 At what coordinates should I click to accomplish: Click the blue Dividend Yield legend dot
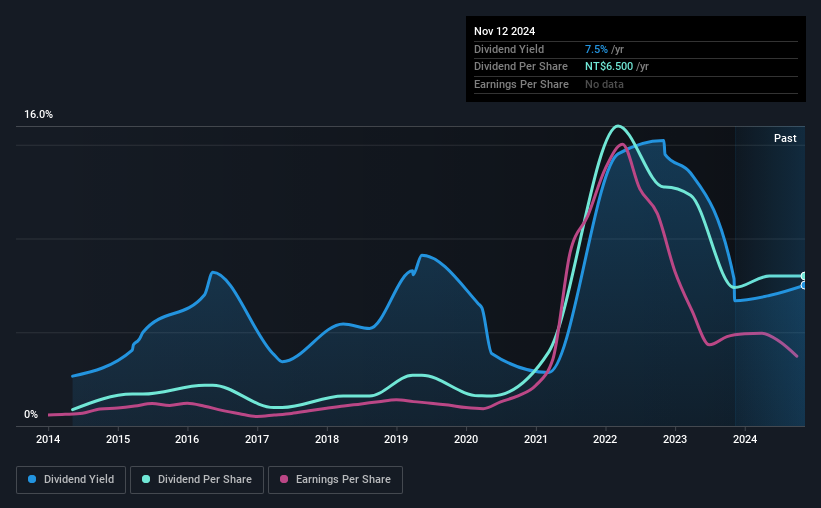pyautogui.click(x=32, y=479)
